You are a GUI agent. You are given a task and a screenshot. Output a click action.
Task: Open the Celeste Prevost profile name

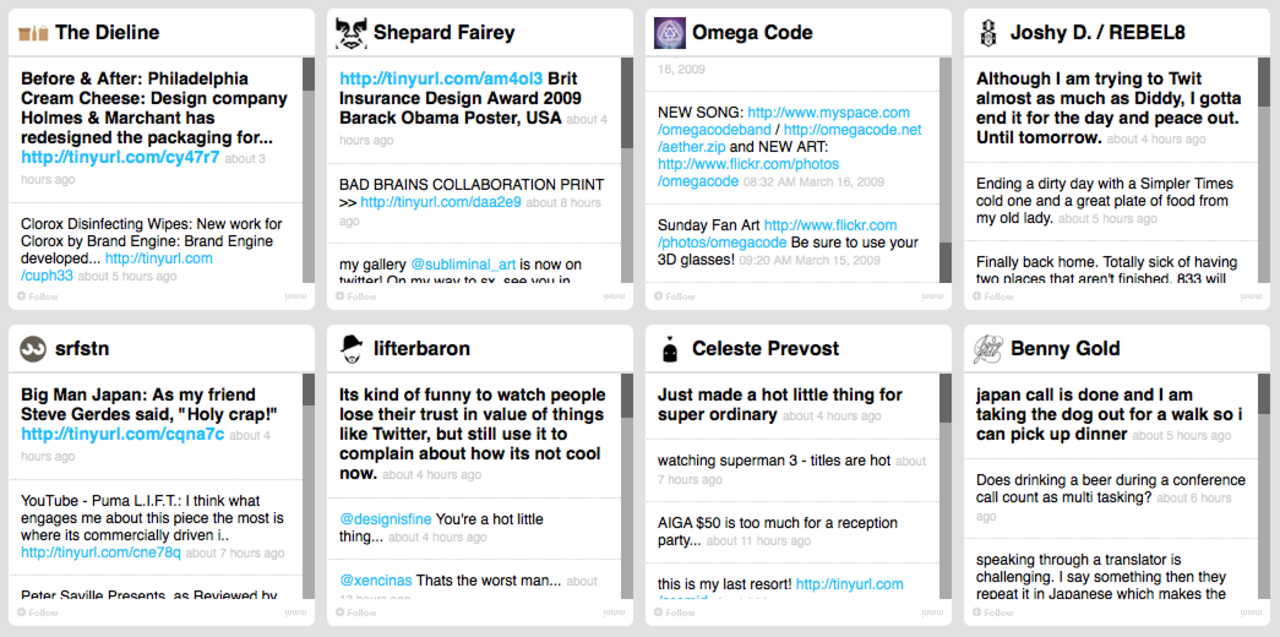[765, 349]
